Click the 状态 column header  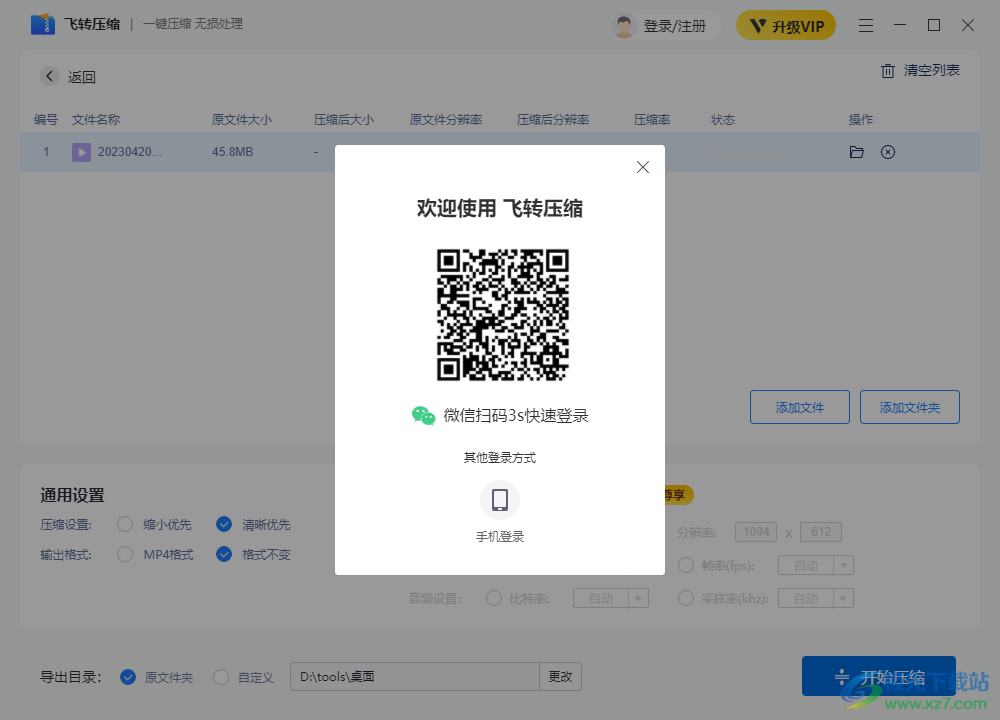tap(723, 120)
